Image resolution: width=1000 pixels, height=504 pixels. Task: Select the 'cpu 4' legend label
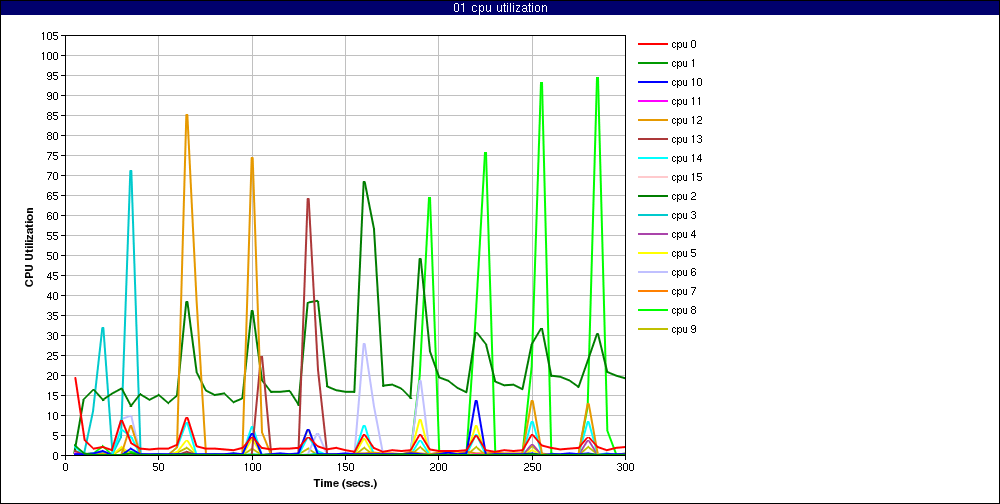[x=684, y=234]
